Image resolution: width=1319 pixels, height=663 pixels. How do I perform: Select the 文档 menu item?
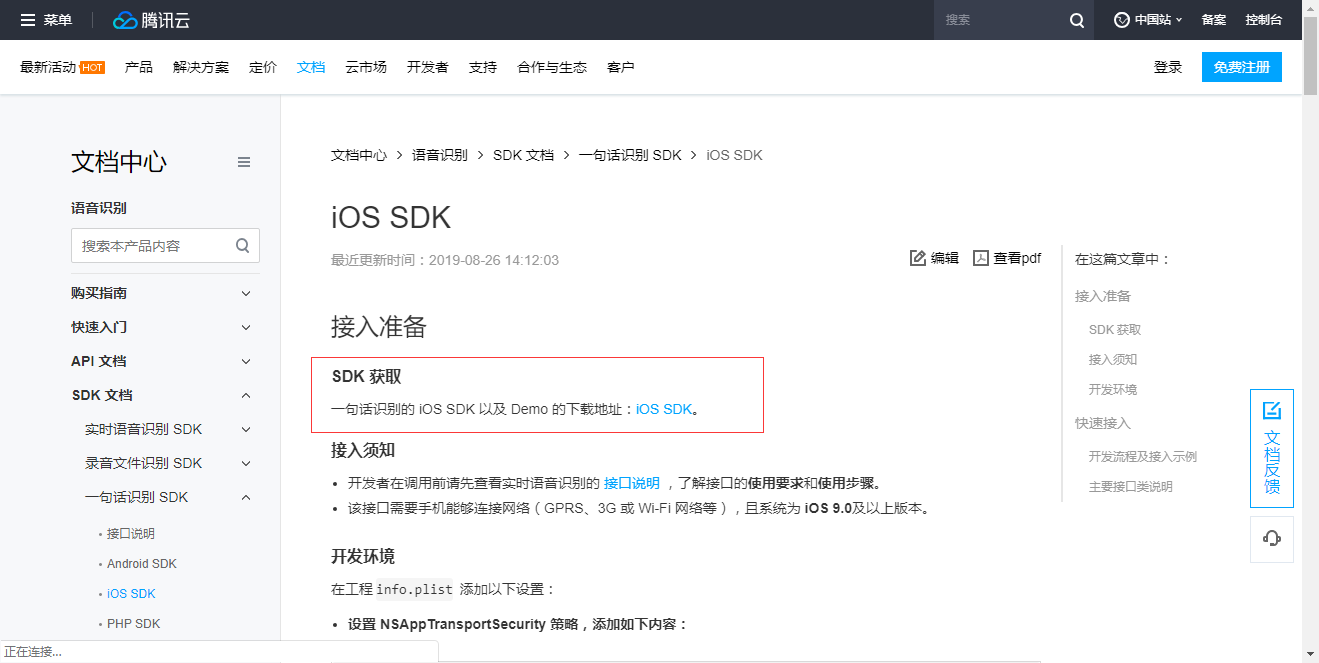tap(311, 67)
